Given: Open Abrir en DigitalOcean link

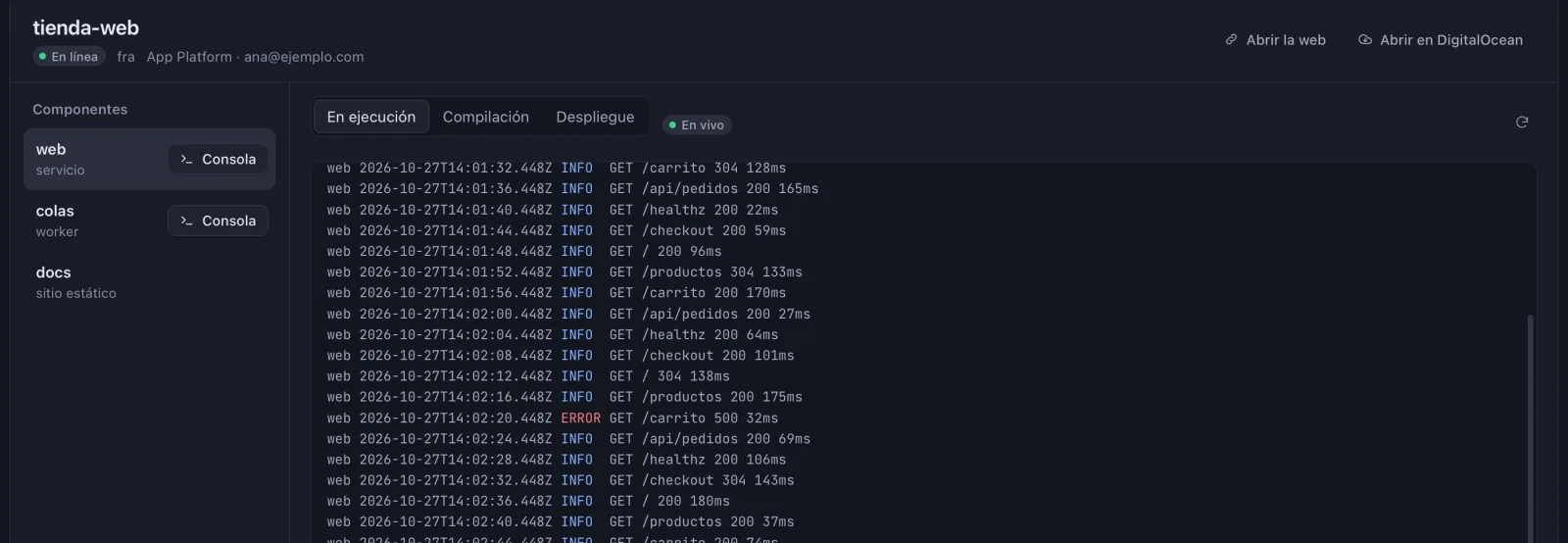Looking at the screenshot, I should click(1441, 40).
